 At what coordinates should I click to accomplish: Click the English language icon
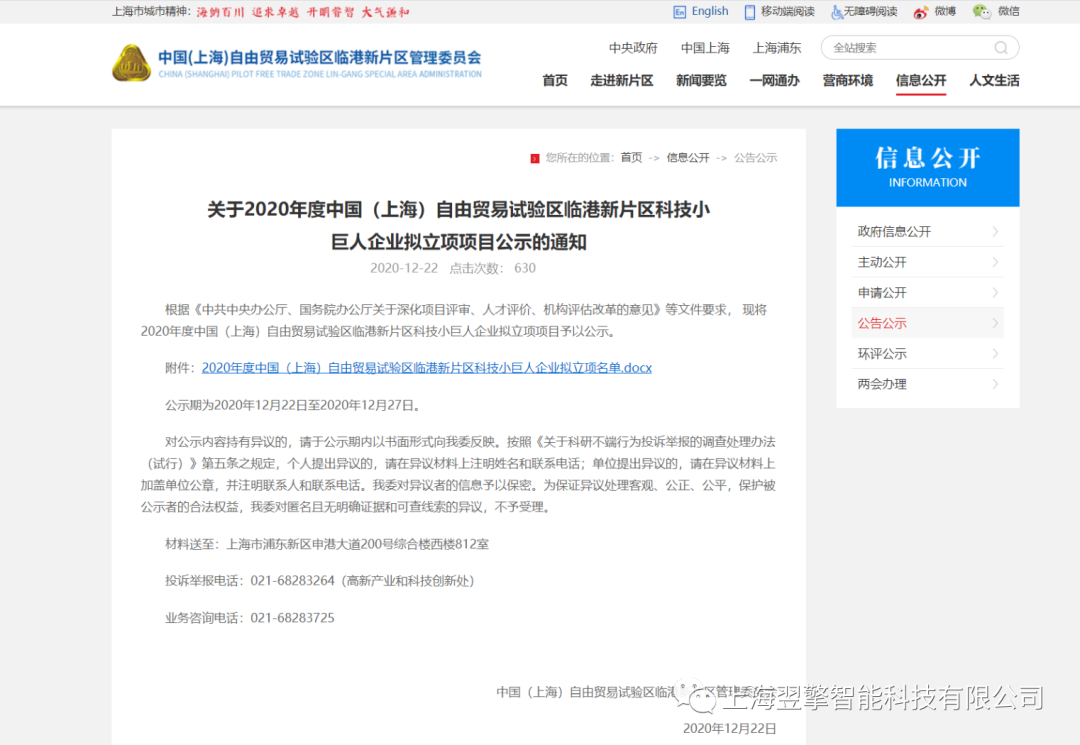coord(680,12)
